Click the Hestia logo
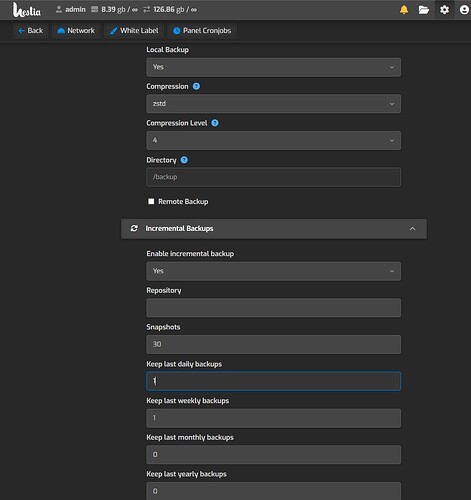471x500 pixels. coord(27,10)
